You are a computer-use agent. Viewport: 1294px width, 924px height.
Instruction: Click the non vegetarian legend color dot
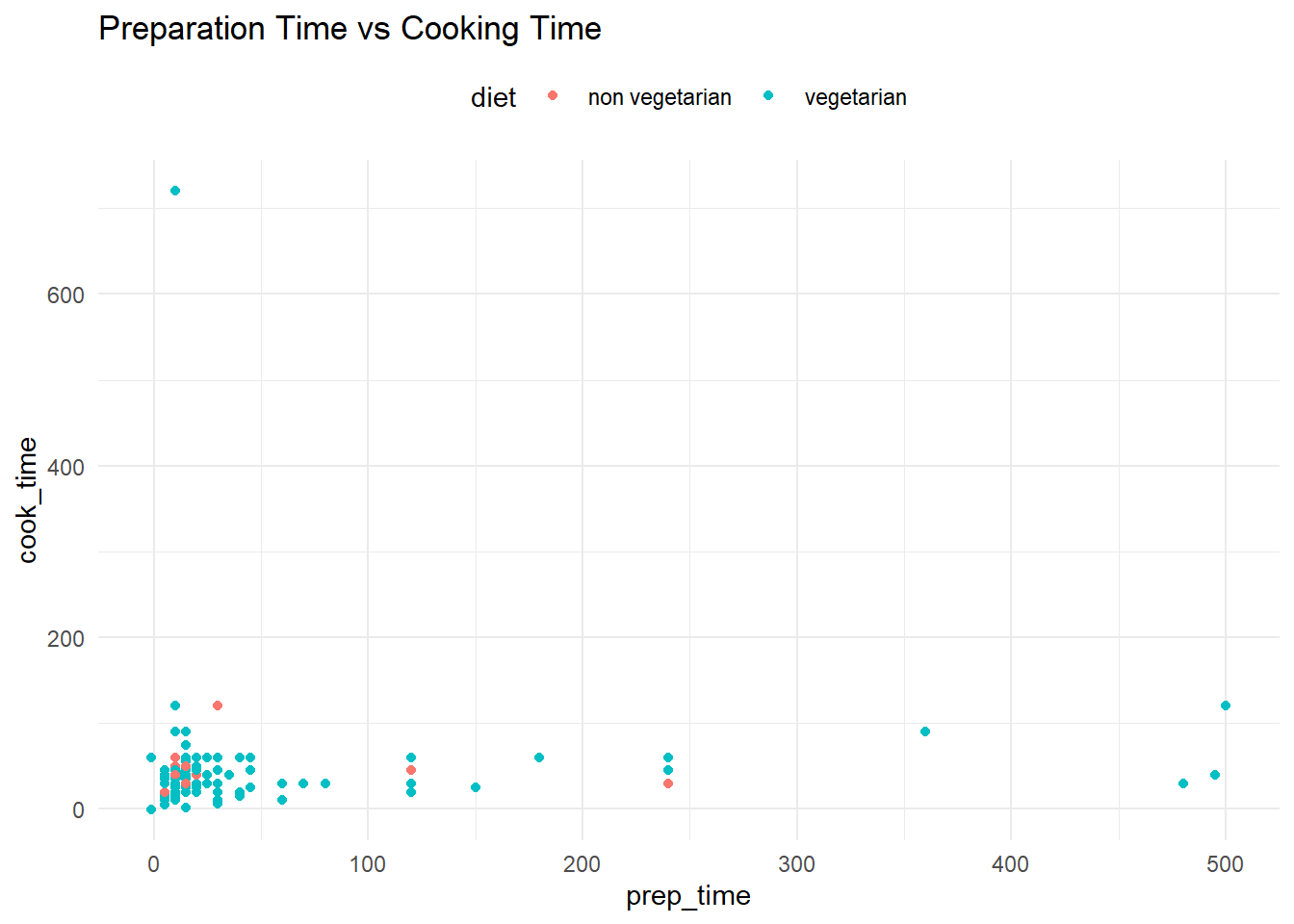553,95
